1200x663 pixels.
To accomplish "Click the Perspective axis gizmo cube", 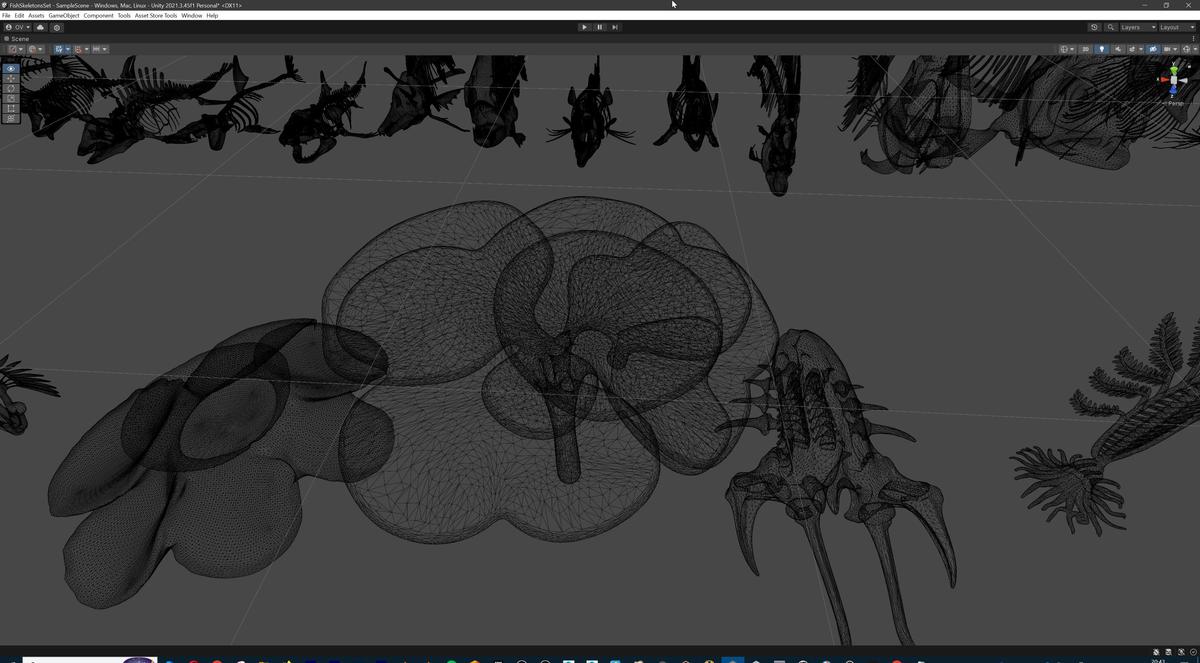I will pos(1174,80).
